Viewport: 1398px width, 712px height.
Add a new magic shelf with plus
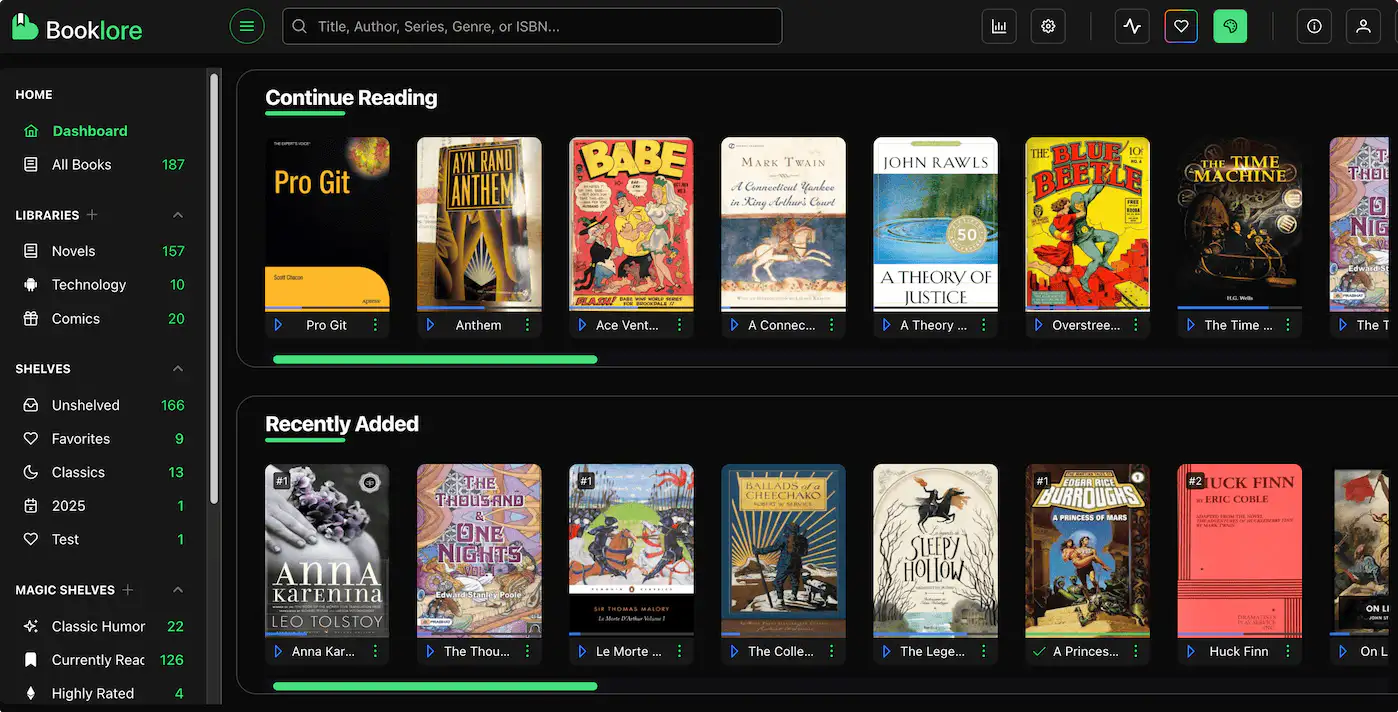[128, 590]
